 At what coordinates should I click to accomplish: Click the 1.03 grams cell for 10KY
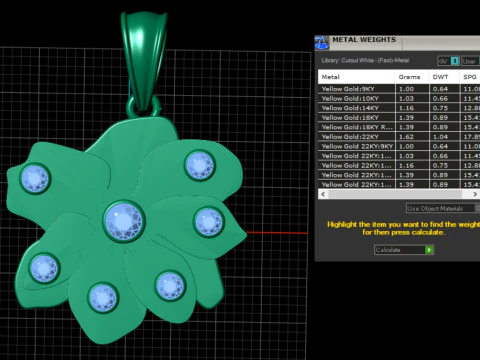point(412,99)
